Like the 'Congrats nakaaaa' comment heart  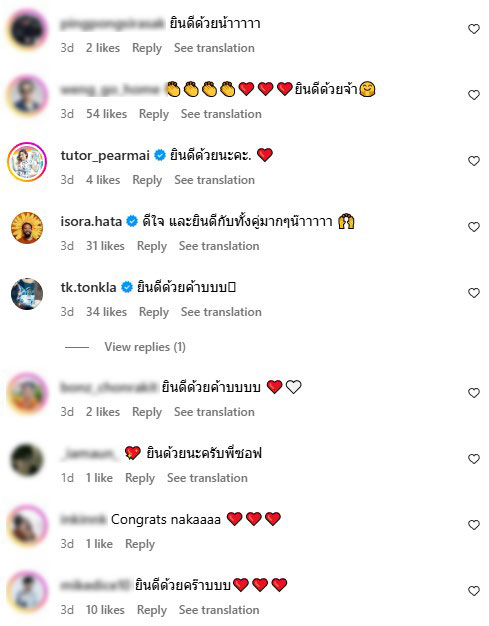[473, 525]
